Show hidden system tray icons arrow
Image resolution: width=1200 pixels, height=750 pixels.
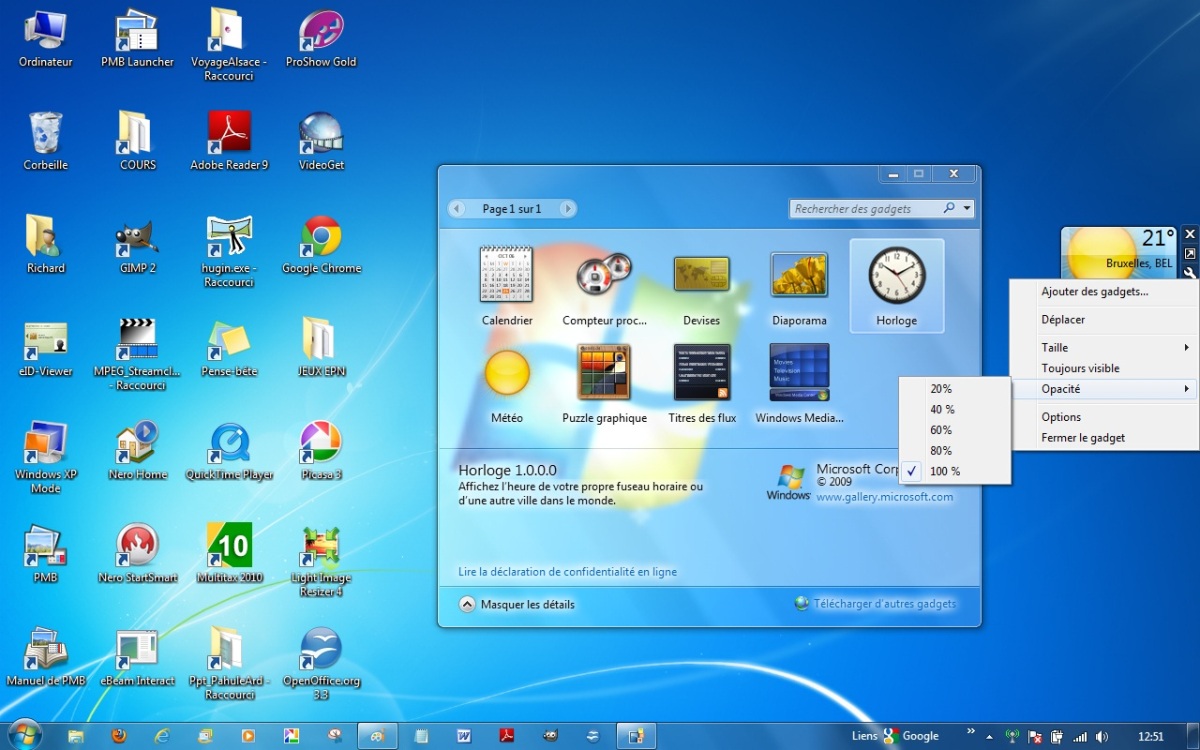point(989,736)
